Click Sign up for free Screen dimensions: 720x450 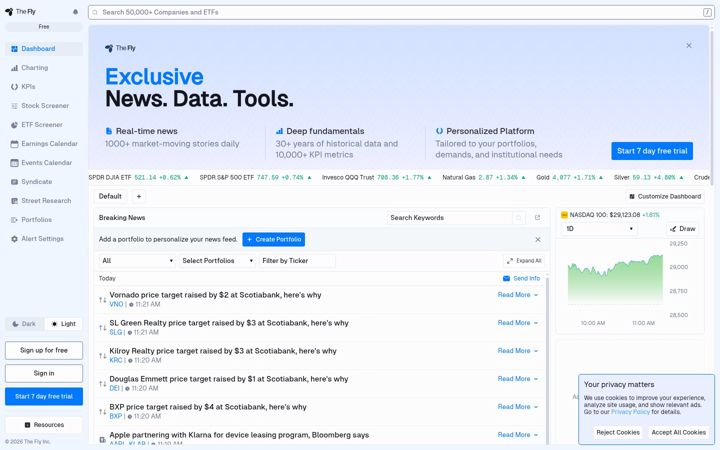[44, 350]
